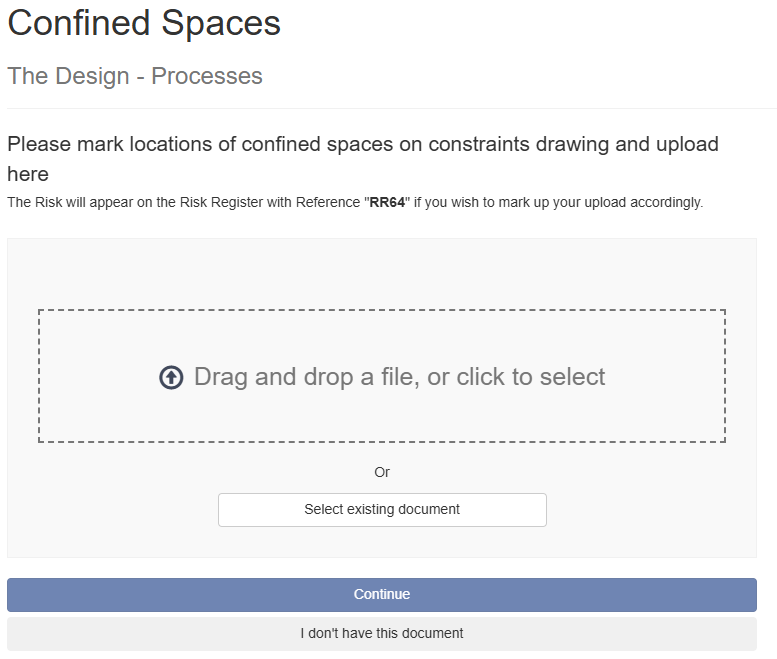Click 'The Design - Processes' subheading
The height and width of the screenshot is (659, 777).
click(135, 76)
